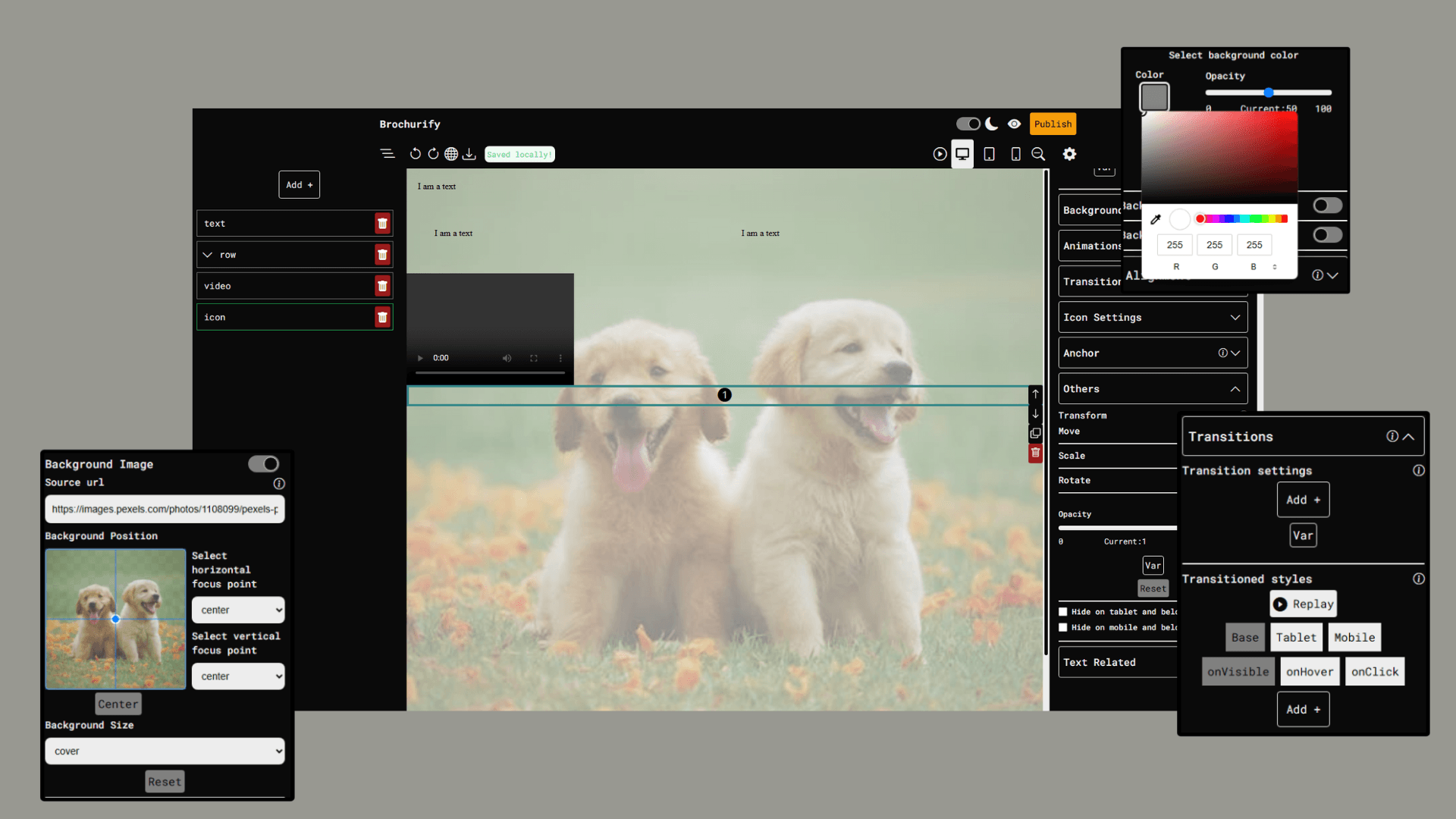Delete the video layer with its trash icon

382,286
